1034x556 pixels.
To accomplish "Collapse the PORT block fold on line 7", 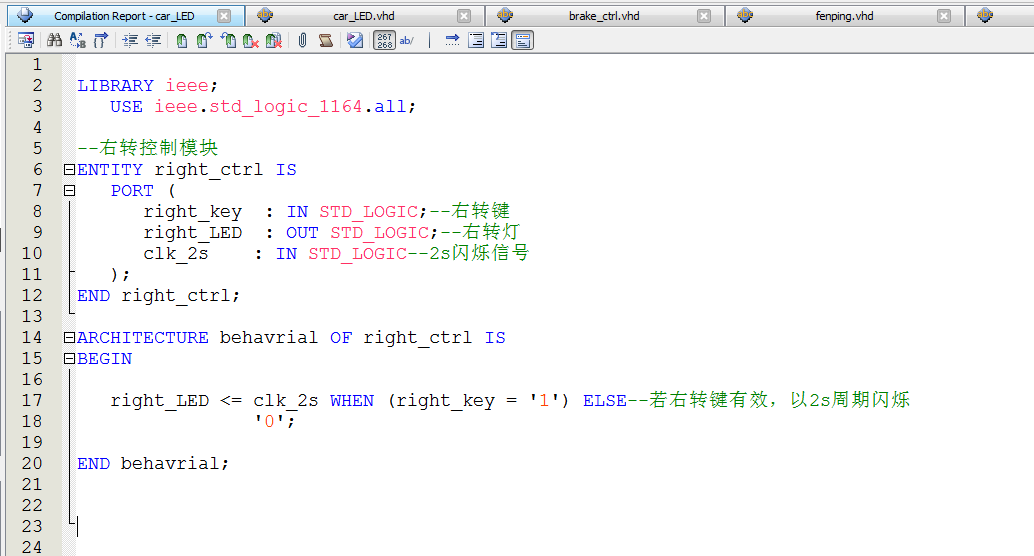I will 69,191.
